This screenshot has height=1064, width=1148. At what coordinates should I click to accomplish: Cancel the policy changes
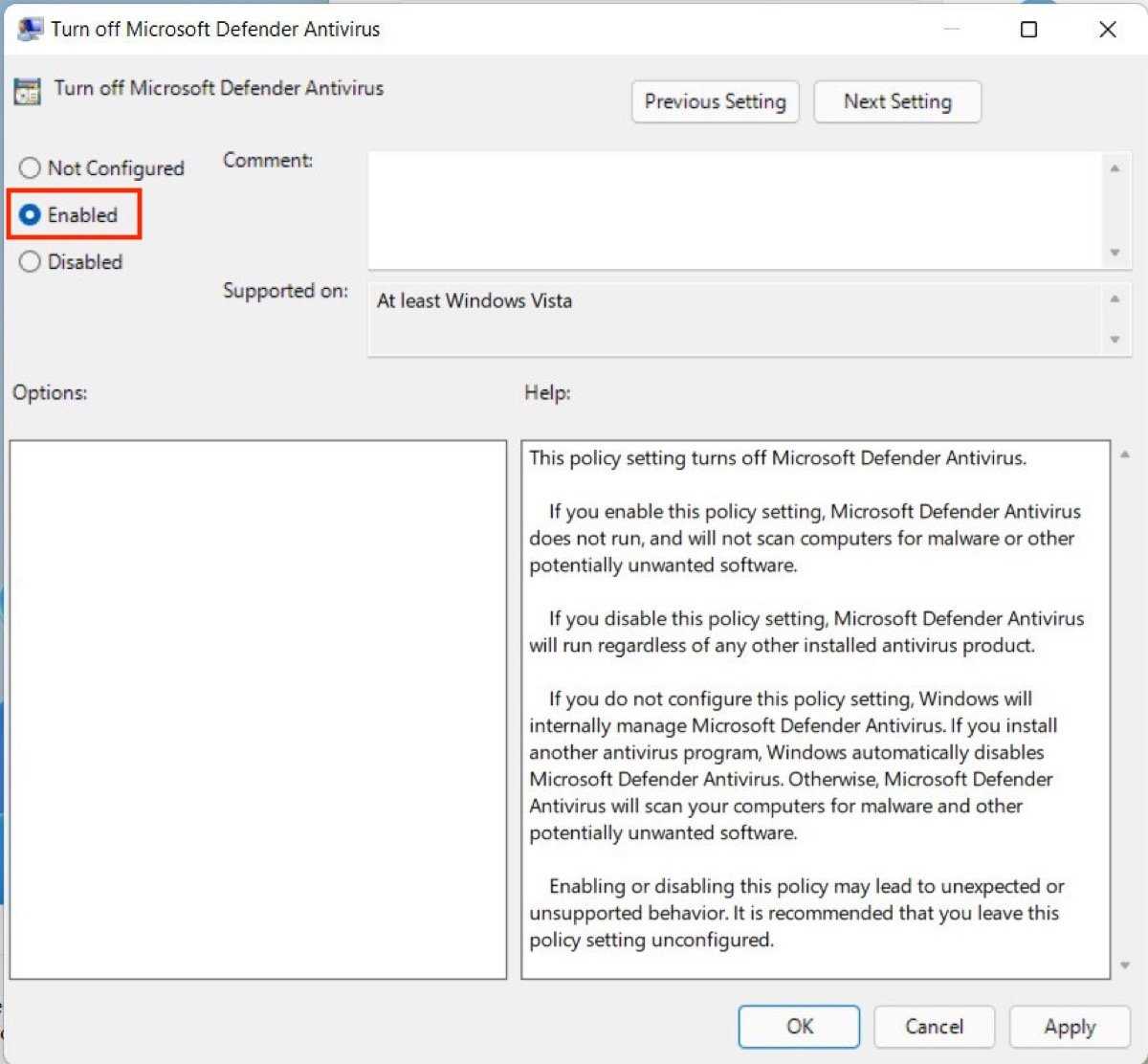pos(934,1027)
